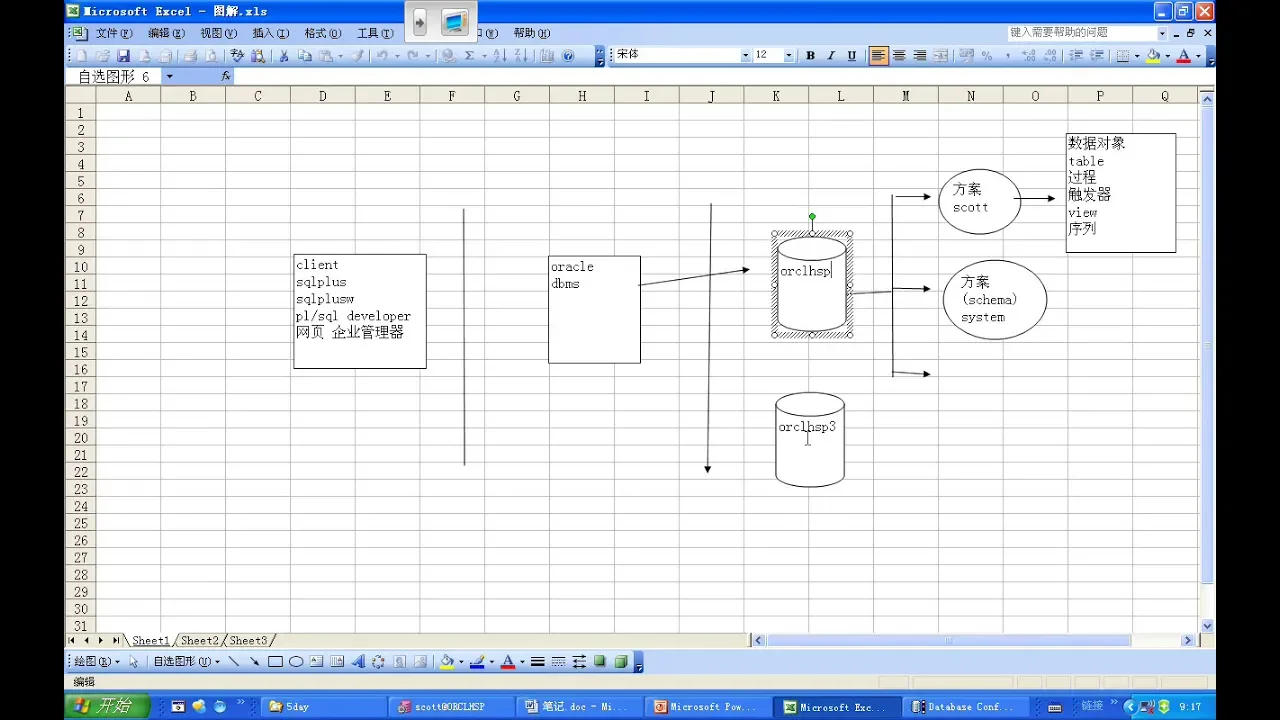
Task: Click the orclhsp3 cylinder shape
Action: pyautogui.click(x=810, y=450)
